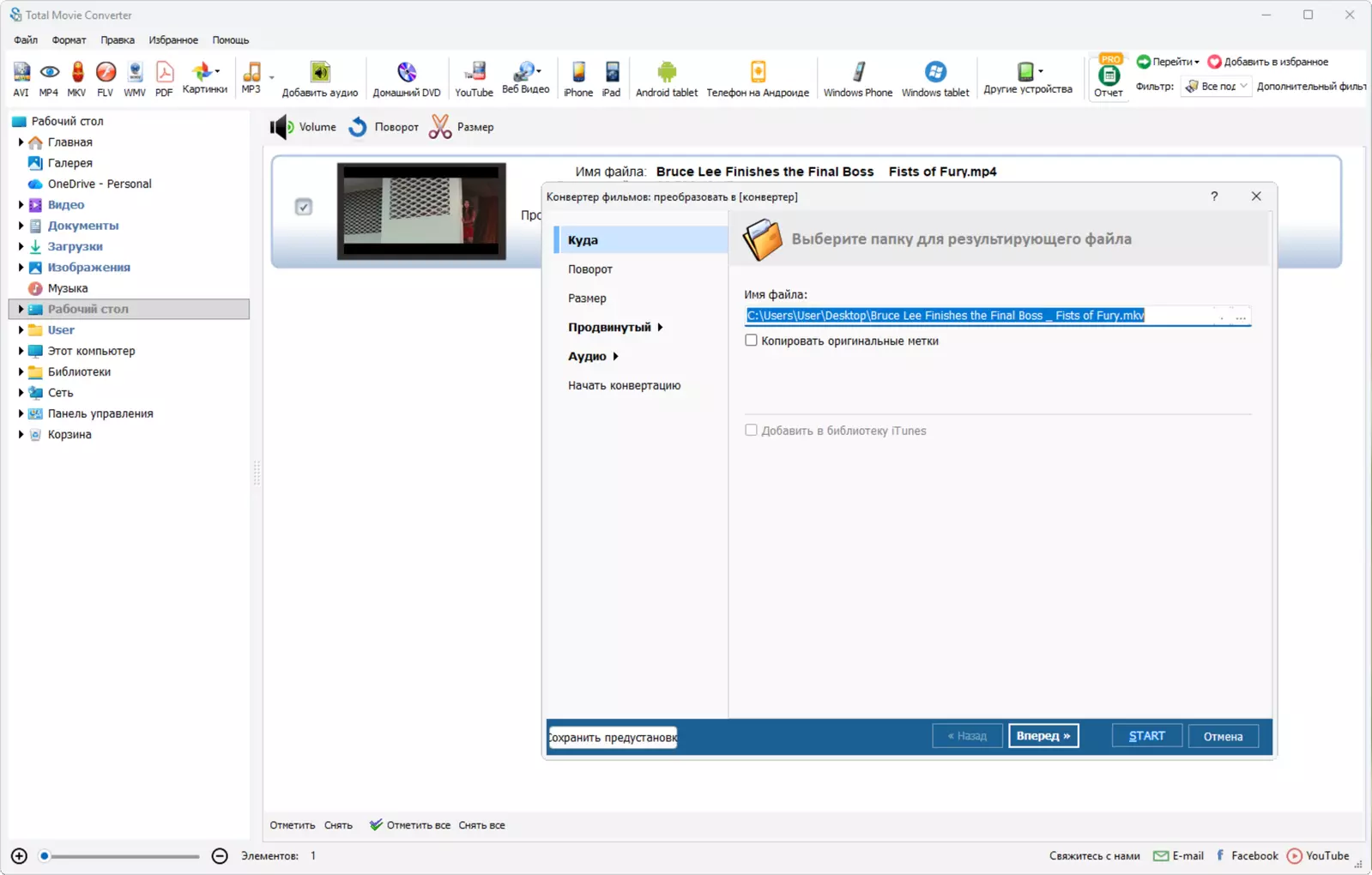Toggle checkbox next to video thumbnail
Viewport: 1372px width, 875px height.
click(x=304, y=207)
